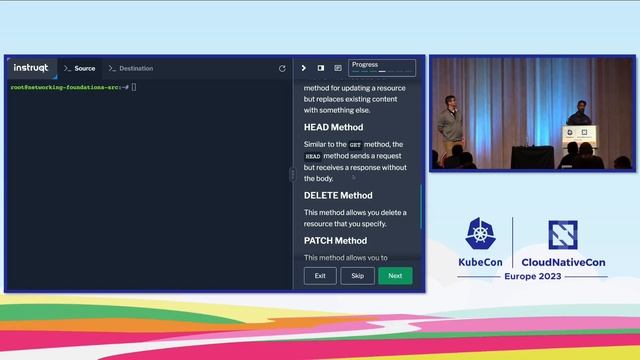The width and height of the screenshot is (640, 360).
Task: Click the Europe 2023 text
Action: point(533,277)
